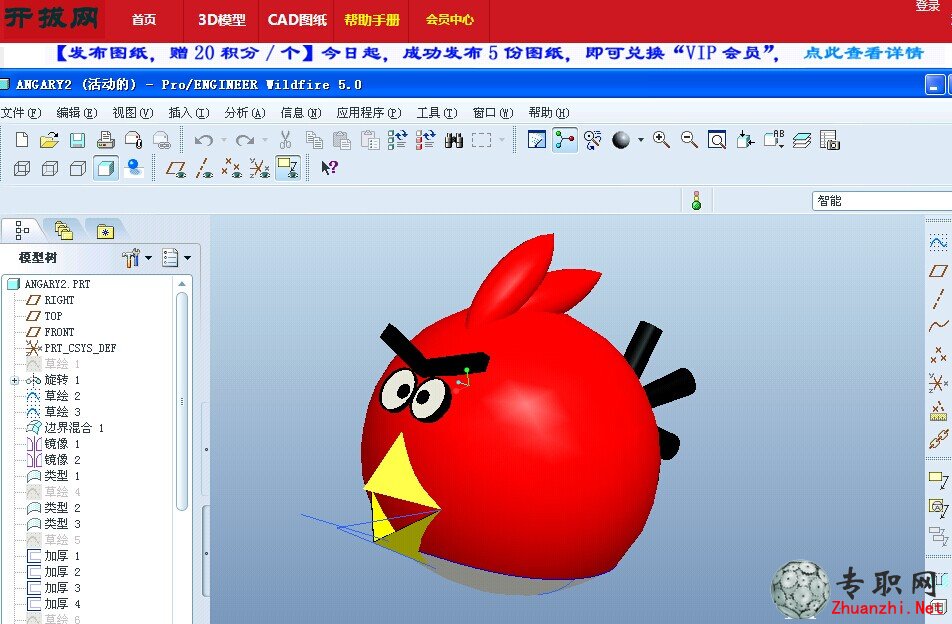Click the context-sensitive help cursor icon
The height and width of the screenshot is (624, 952).
pyautogui.click(x=329, y=168)
